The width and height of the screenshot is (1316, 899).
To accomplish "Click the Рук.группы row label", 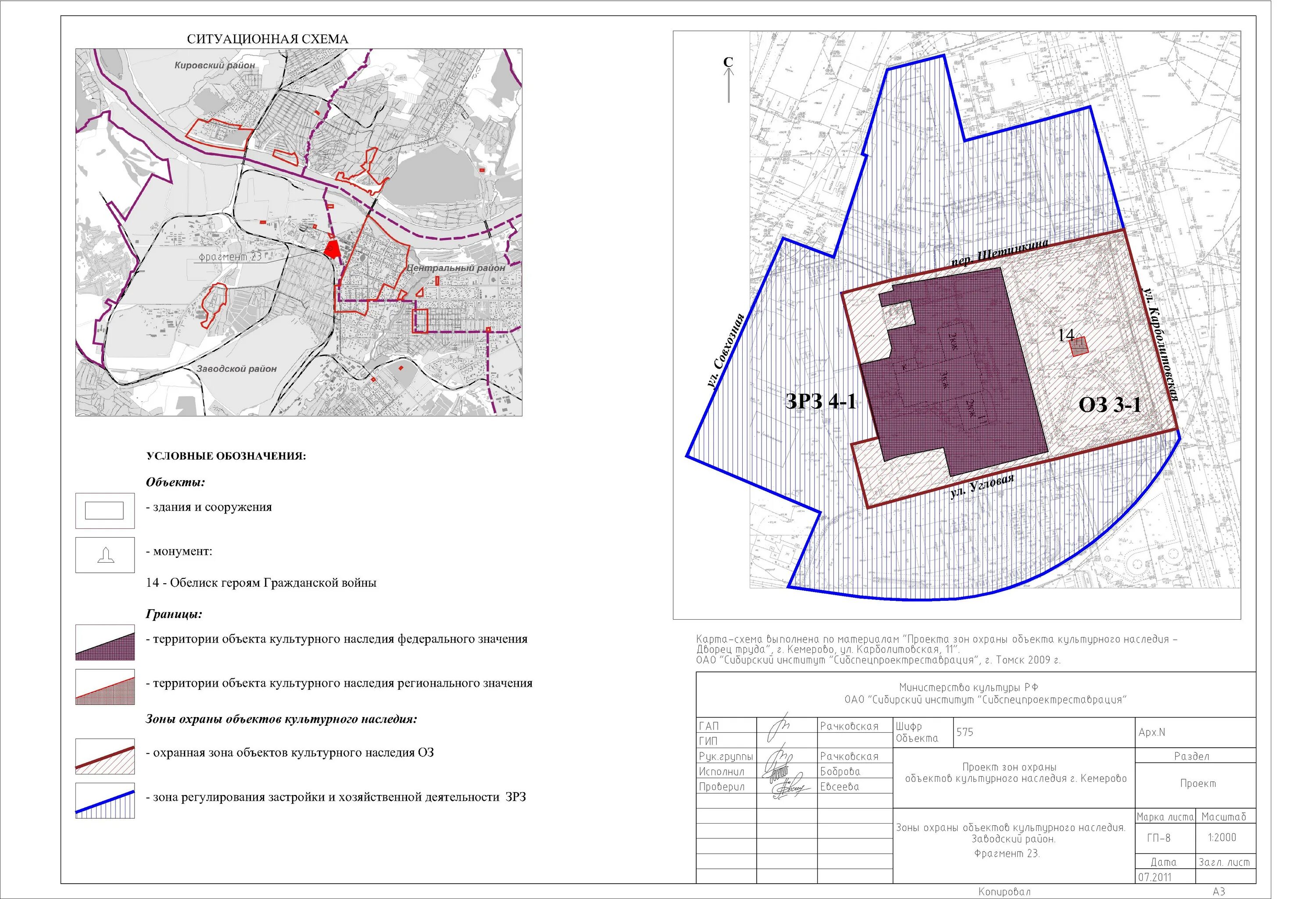I will pyautogui.click(x=726, y=757).
